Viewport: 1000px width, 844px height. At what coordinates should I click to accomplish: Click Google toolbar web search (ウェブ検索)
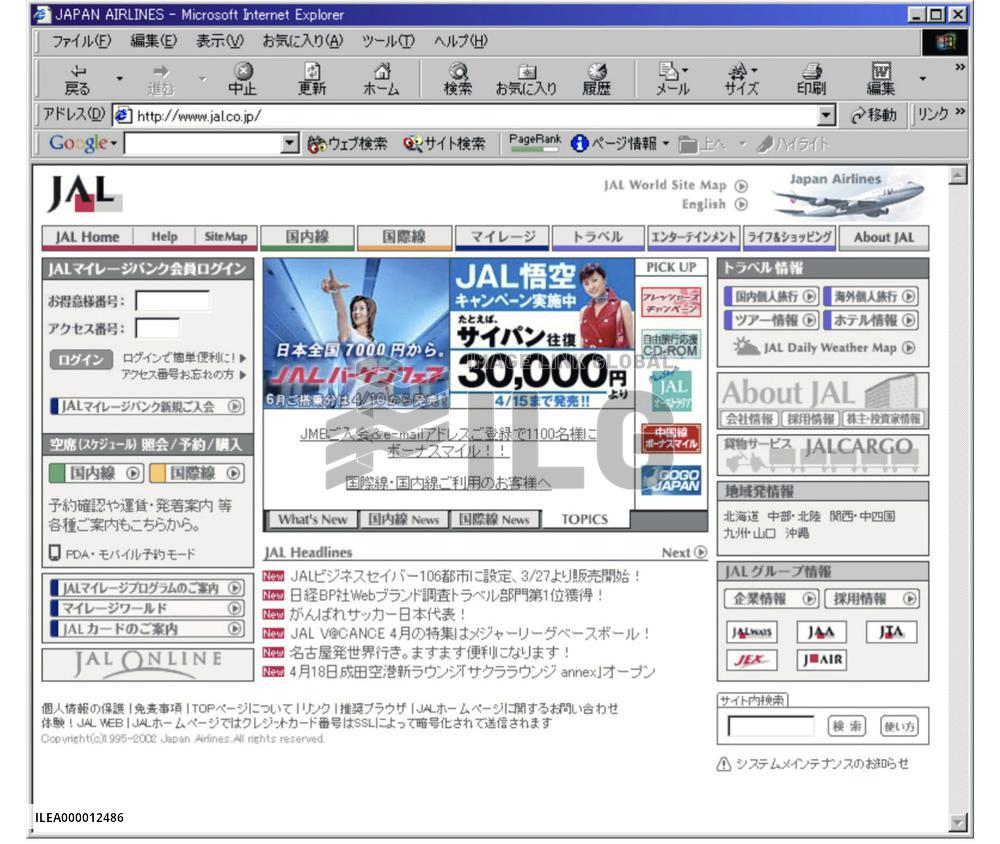[x=347, y=144]
